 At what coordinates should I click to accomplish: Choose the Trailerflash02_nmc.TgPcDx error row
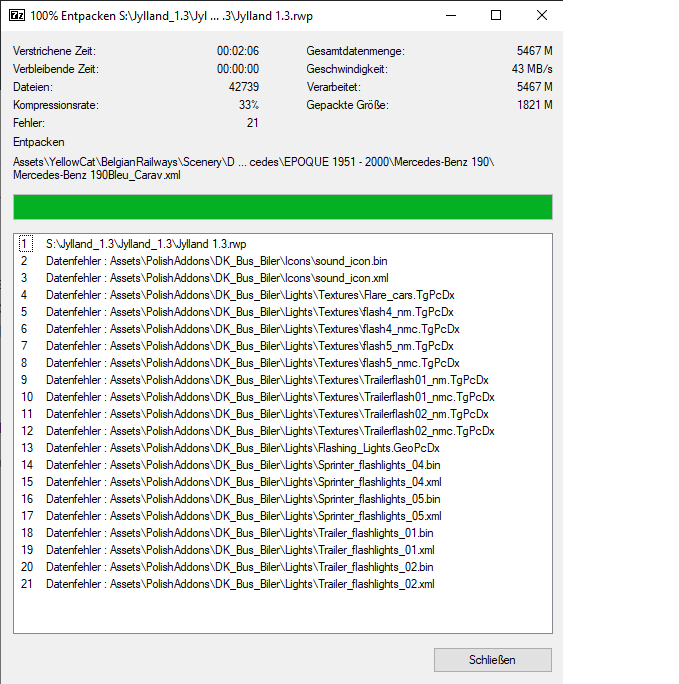pos(270,431)
